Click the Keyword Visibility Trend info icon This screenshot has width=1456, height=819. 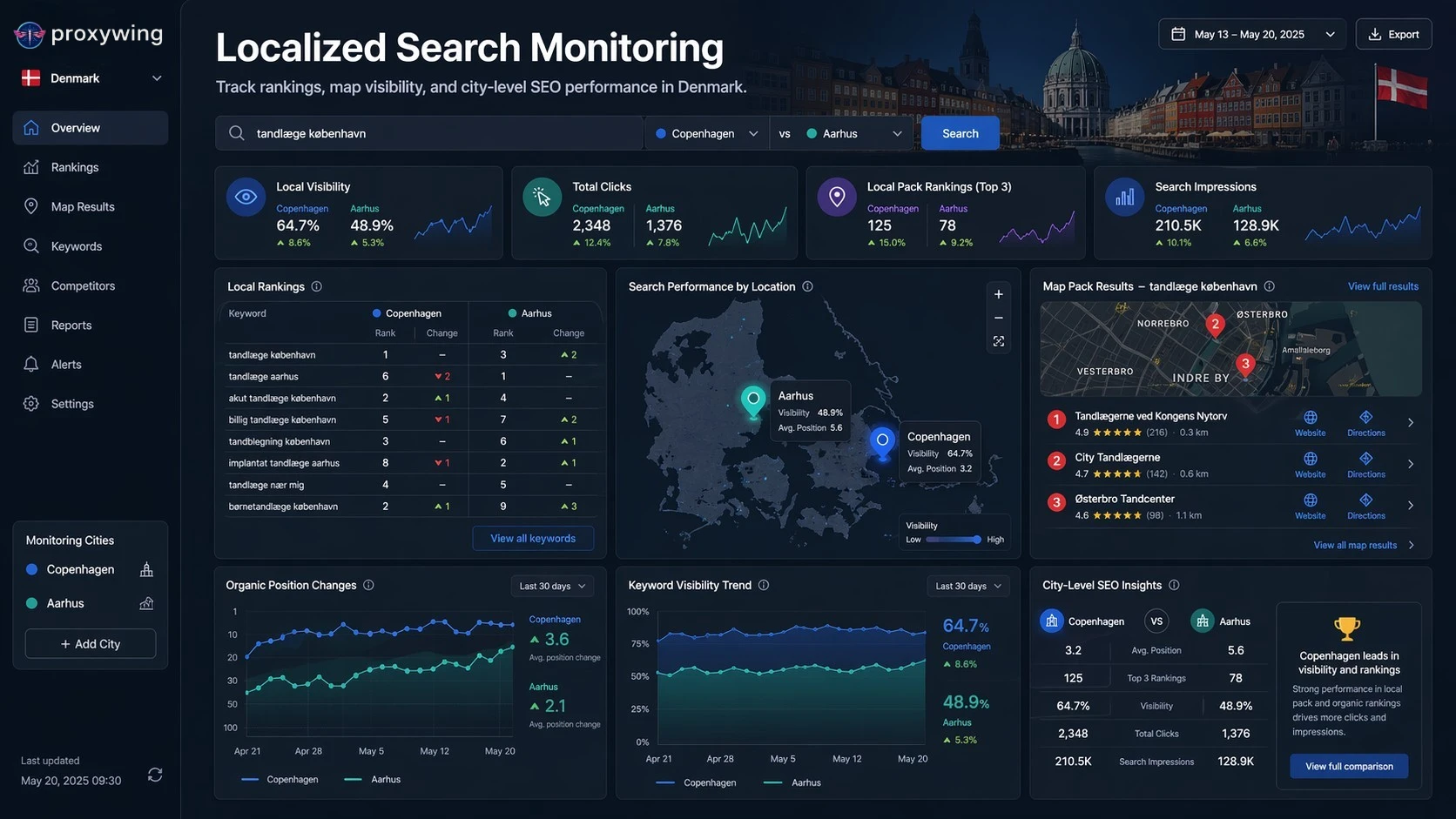tap(764, 585)
